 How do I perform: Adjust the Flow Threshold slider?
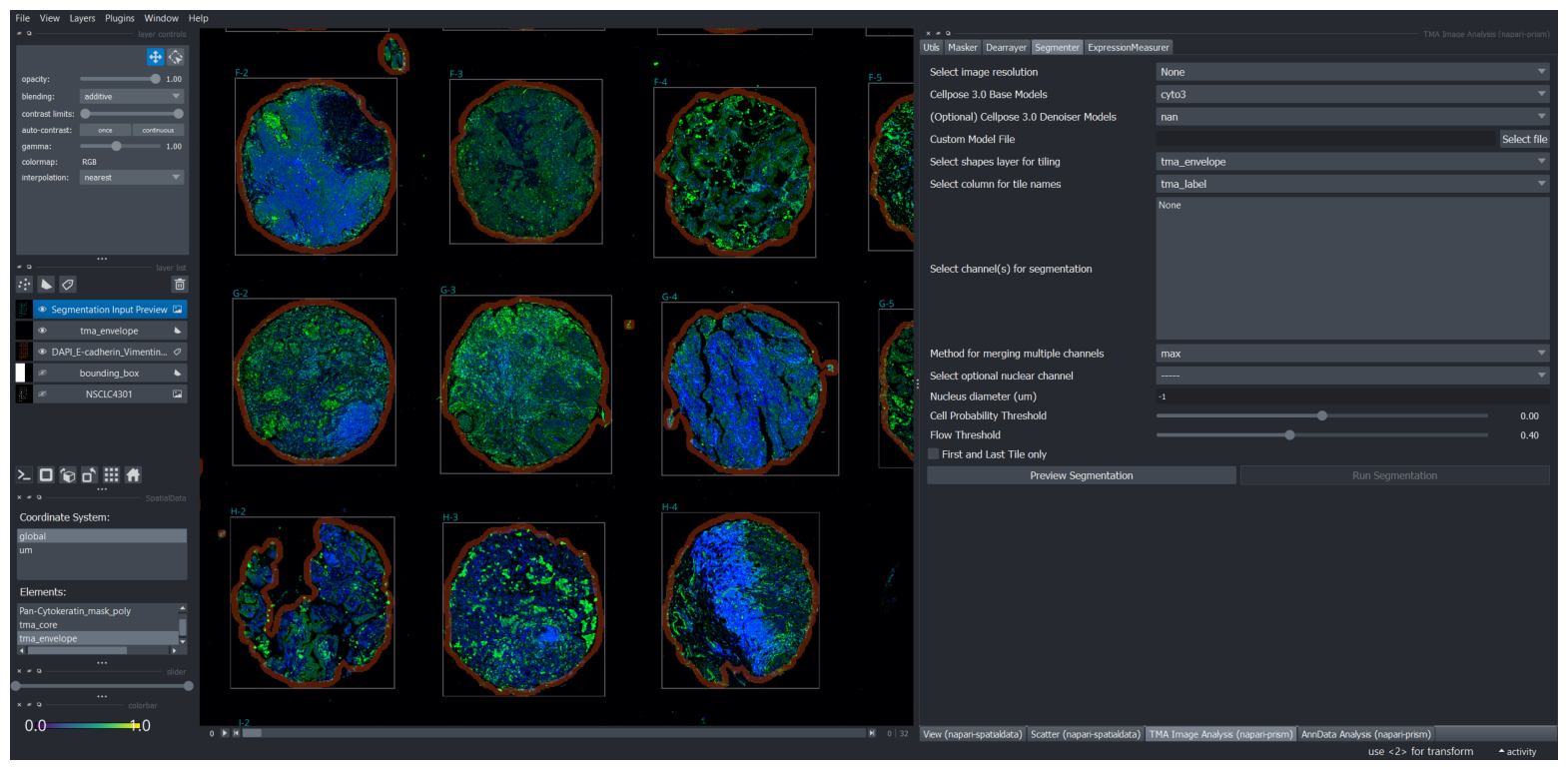pyautogui.click(x=1289, y=434)
